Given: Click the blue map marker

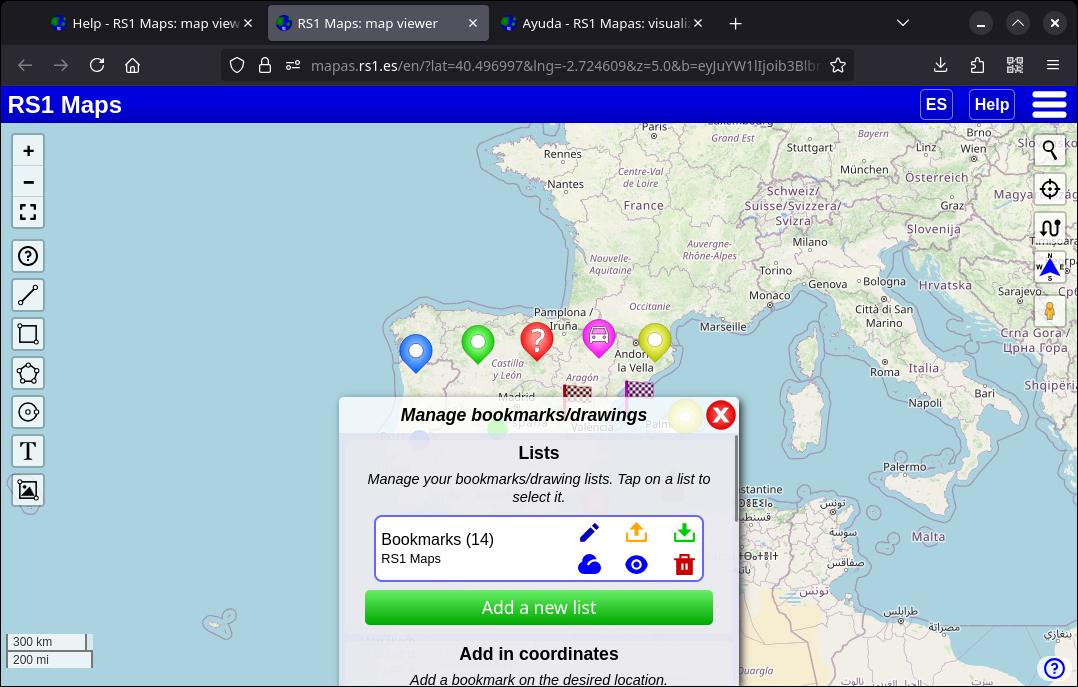Looking at the screenshot, I should pyautogui.click(x=416, y=353).
